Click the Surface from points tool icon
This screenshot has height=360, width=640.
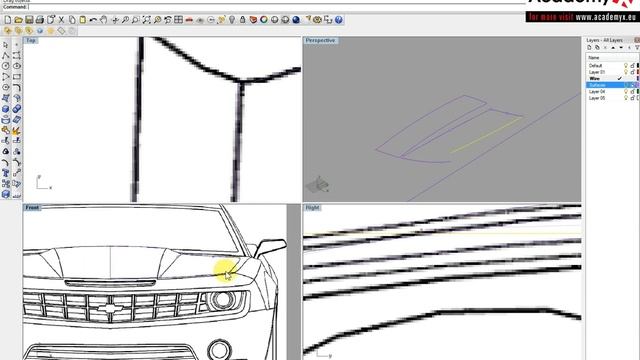click(x=5, y=98)
